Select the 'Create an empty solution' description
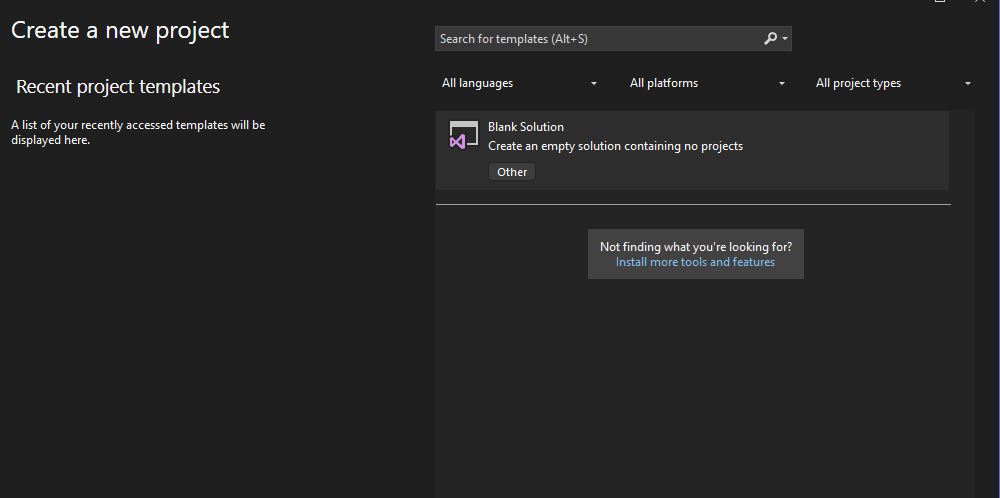The image size is (1000, 498). [615, 146]
